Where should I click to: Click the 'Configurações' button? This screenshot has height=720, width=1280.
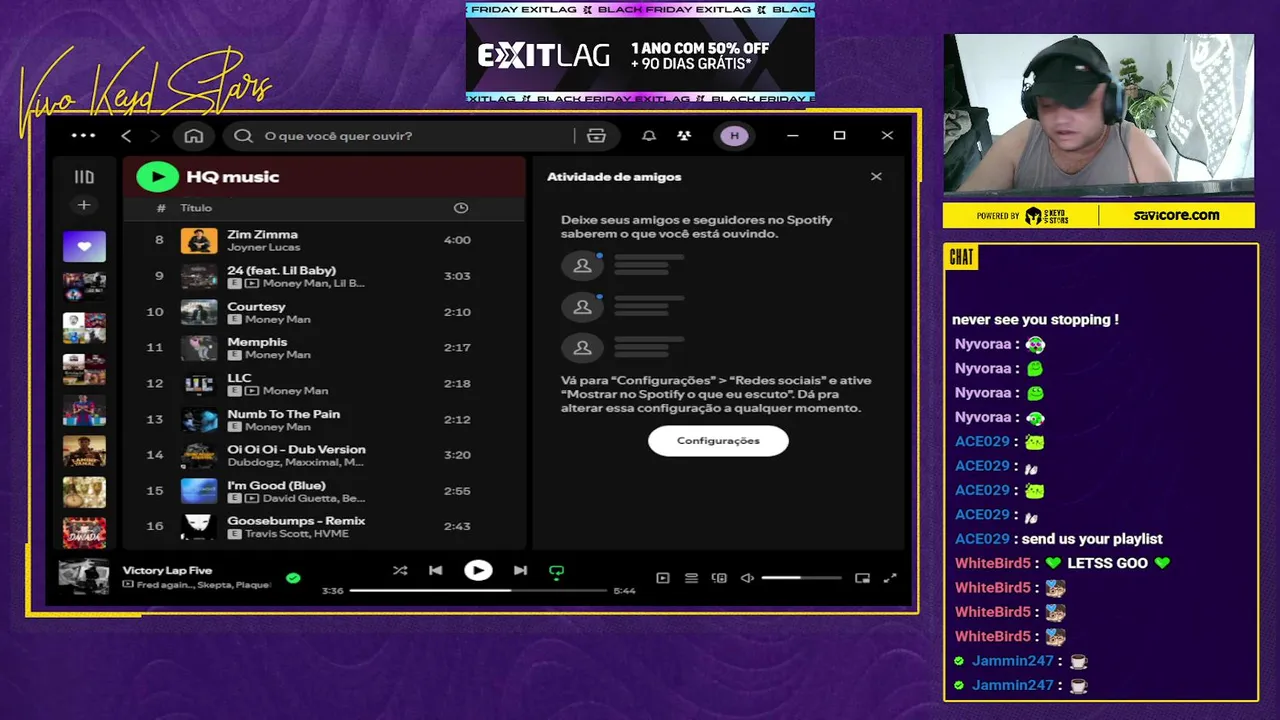718,441
